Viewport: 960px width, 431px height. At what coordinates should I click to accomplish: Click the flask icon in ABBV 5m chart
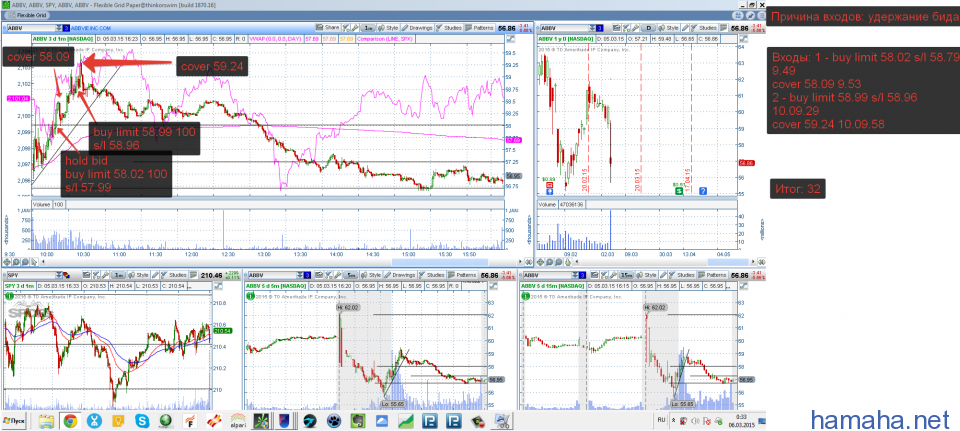328,275
